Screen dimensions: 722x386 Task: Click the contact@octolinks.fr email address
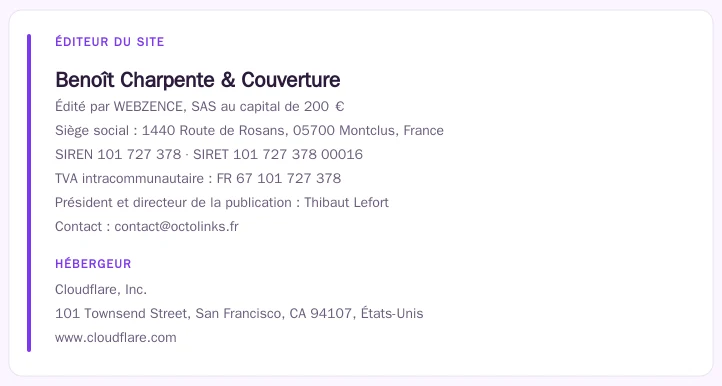click(x=176, y=227)
